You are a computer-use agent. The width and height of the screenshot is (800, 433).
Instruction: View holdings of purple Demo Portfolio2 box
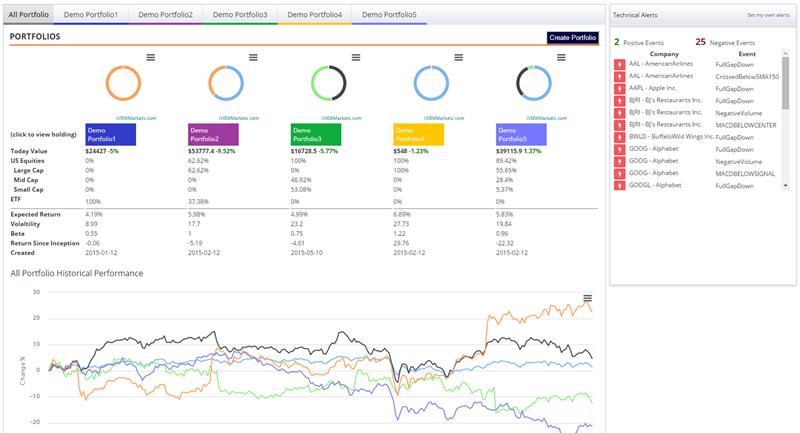[213, 135]
